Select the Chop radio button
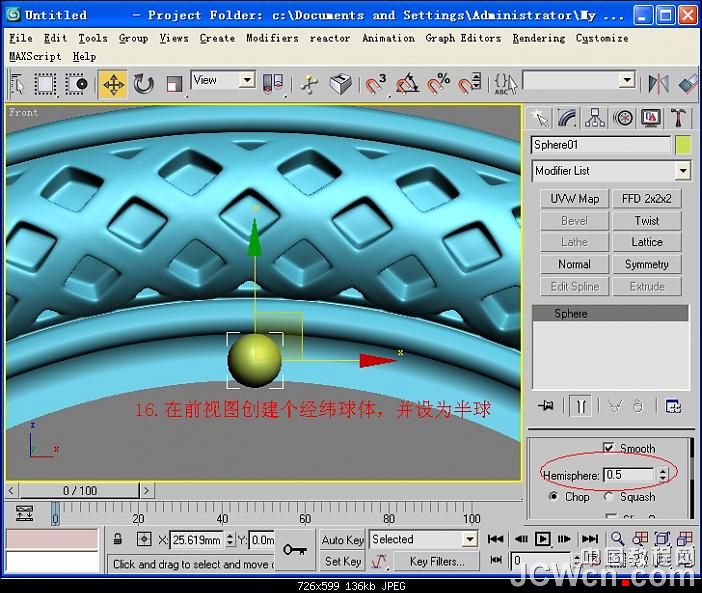The width and height of the screenshot is (702, 593). (x=554, y=496)
